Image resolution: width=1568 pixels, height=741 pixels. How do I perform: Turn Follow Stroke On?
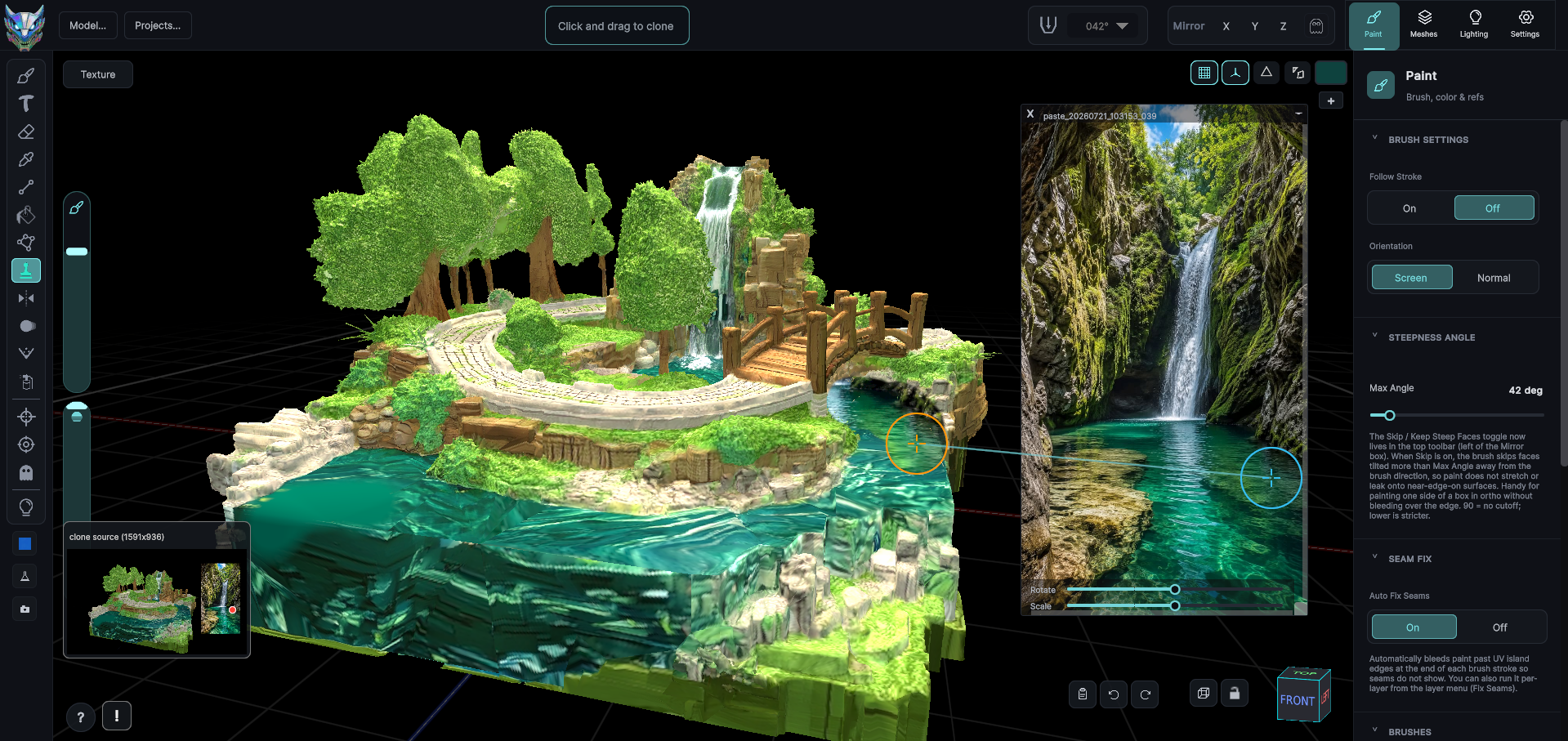[x=1409, y=208]
